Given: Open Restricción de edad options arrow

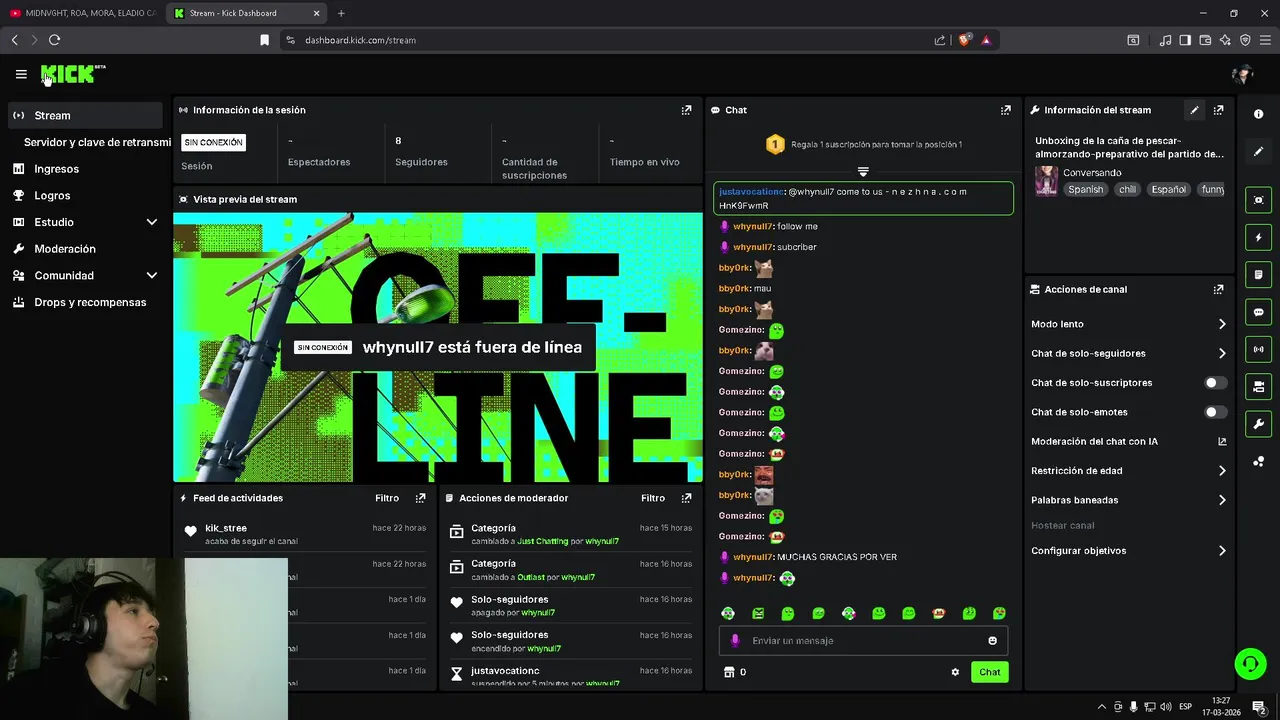Looking at the screenshot, I should point(1222,470).
